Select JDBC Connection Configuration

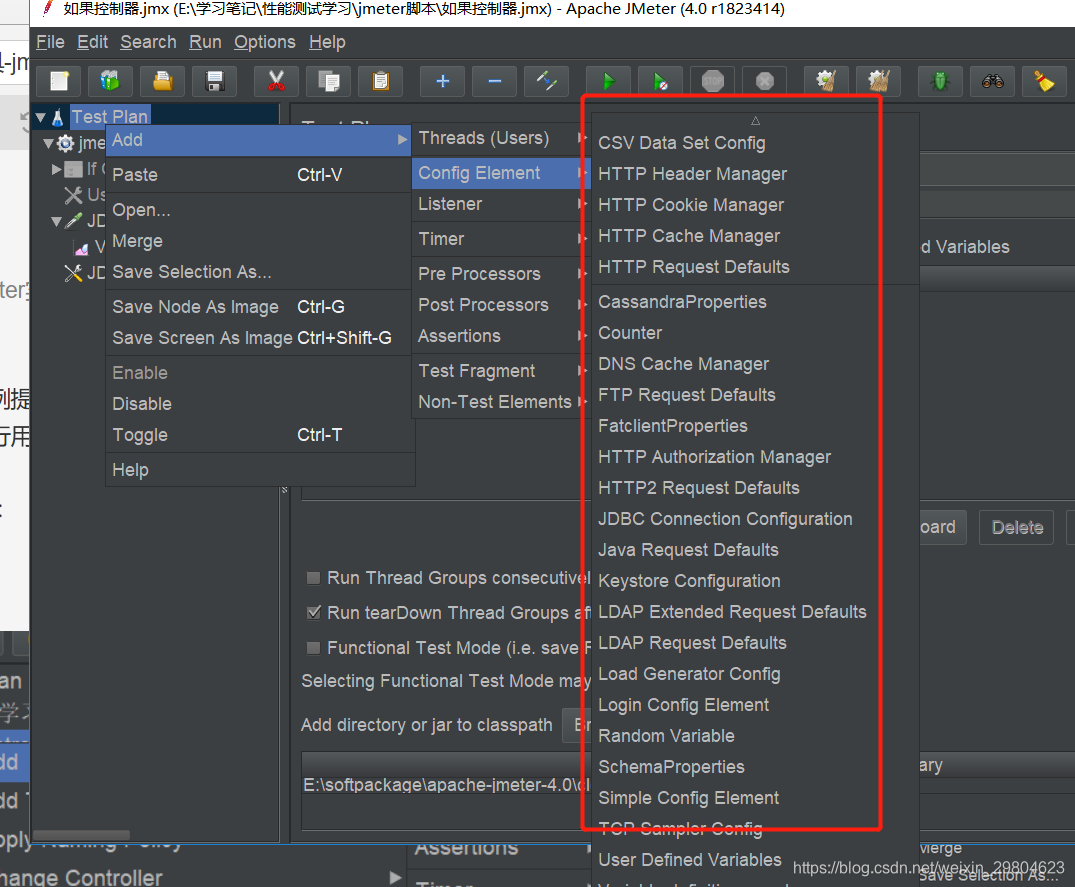(x=754, y=519)
